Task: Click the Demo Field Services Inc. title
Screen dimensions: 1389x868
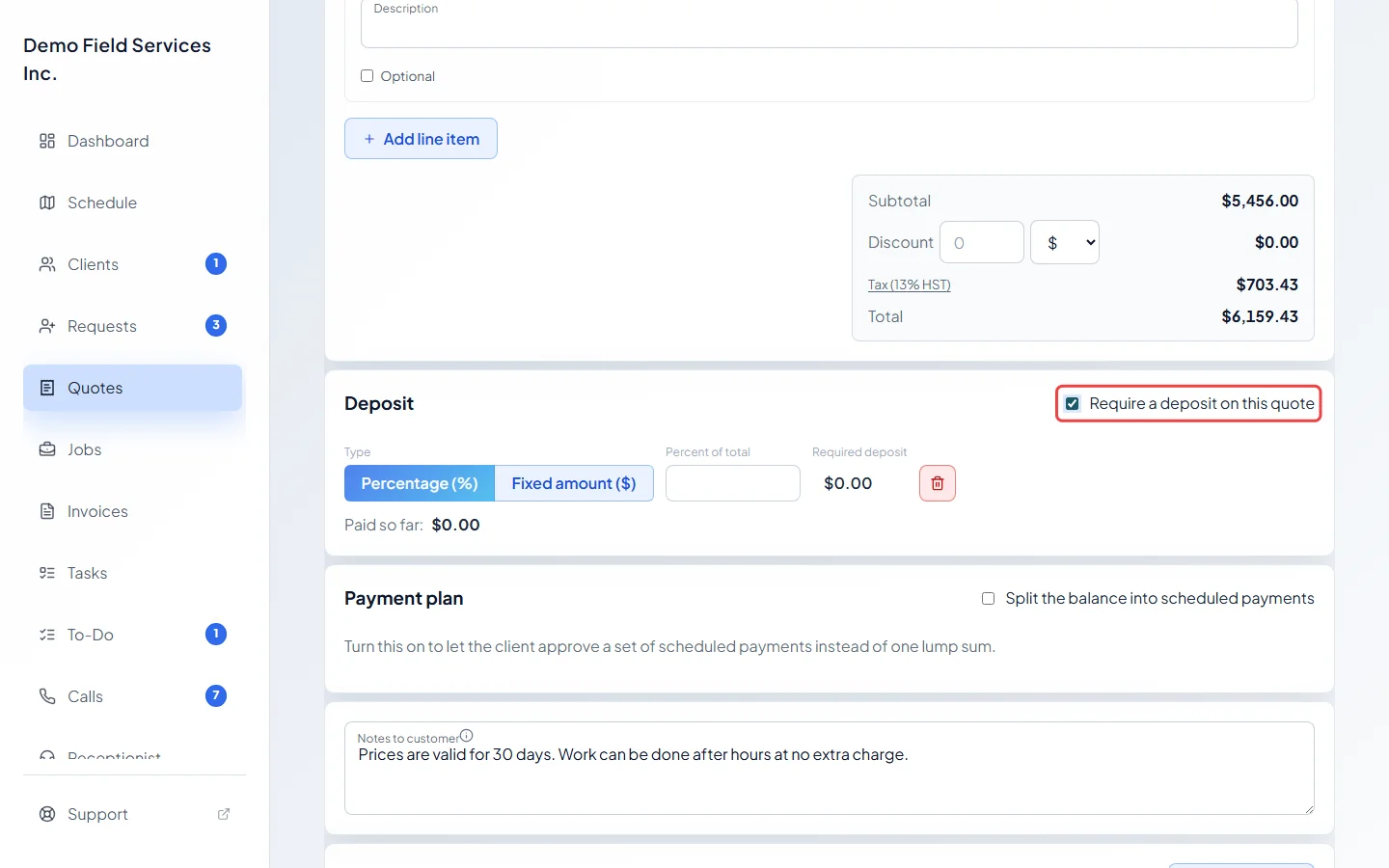Action: coord(117,59)
